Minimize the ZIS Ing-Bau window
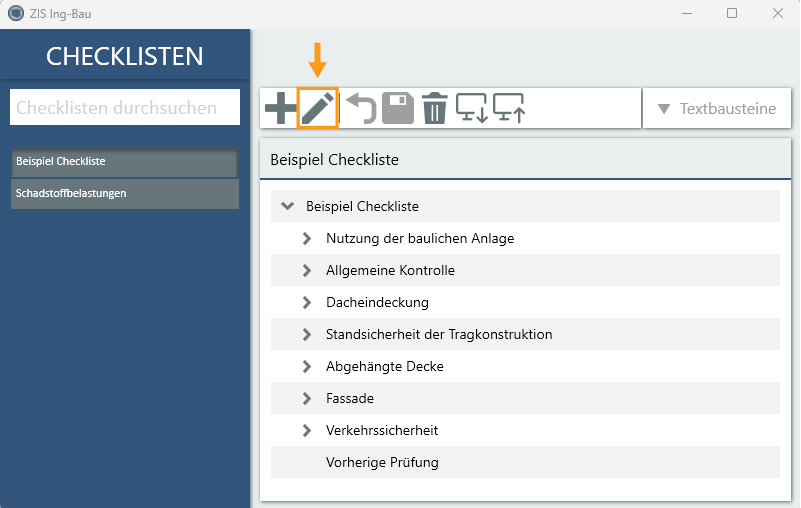This screenshot has width=801, height=508. pos(687,13)
